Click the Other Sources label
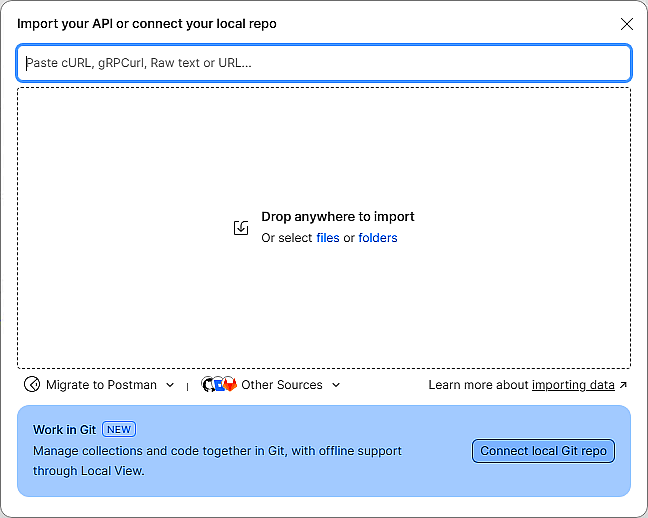 pos(282,385)
